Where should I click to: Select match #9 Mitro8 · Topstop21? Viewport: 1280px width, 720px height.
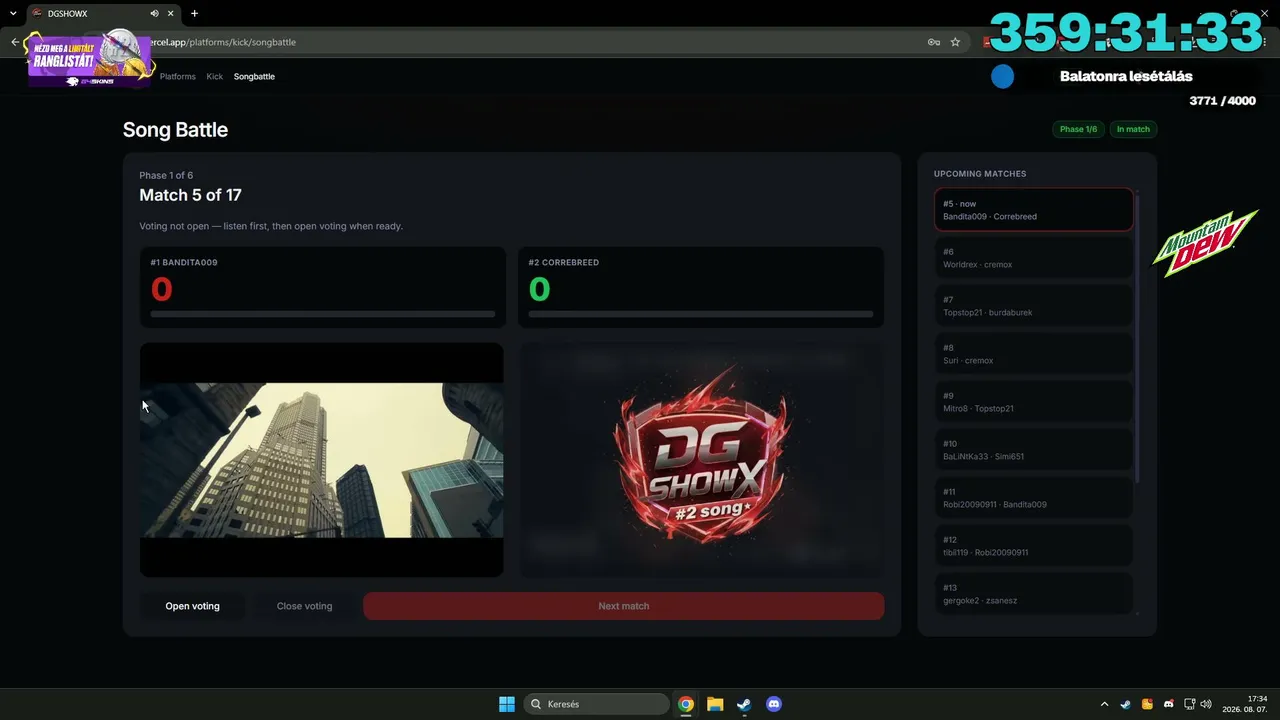(1034, 402)
